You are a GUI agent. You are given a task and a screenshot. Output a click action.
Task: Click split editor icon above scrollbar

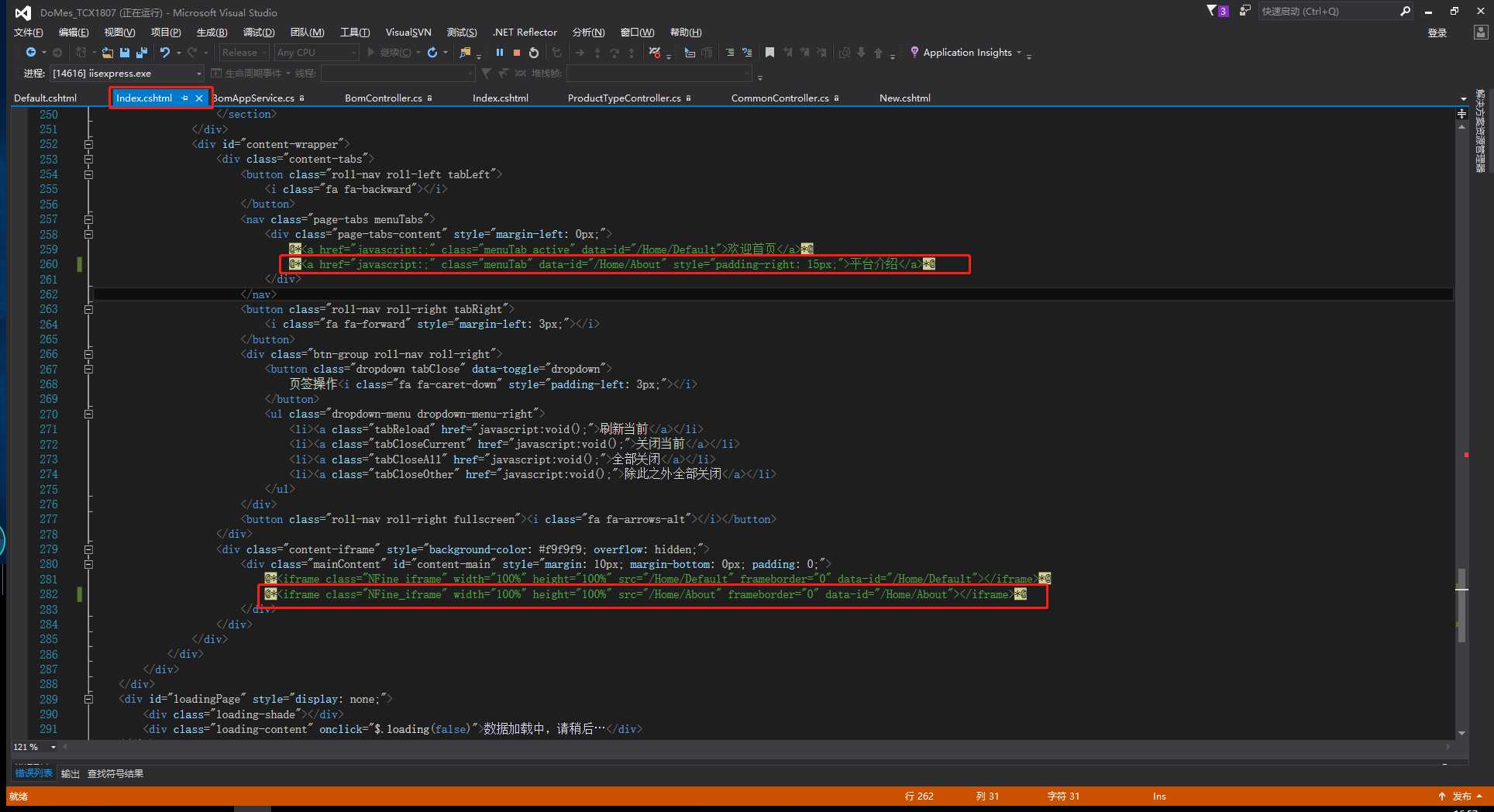pos(1461,113)
